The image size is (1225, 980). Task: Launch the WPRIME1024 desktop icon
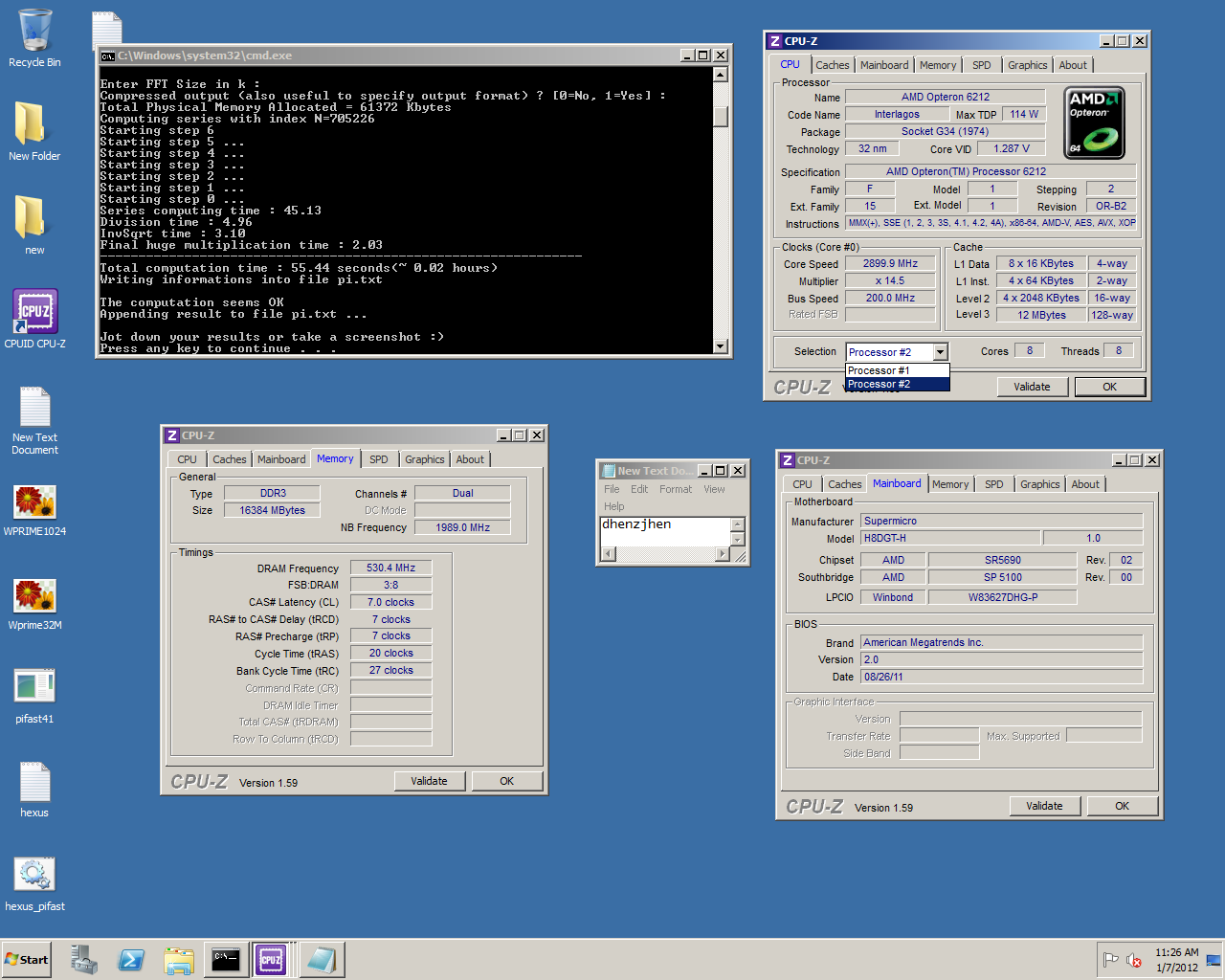pos(34,510)
